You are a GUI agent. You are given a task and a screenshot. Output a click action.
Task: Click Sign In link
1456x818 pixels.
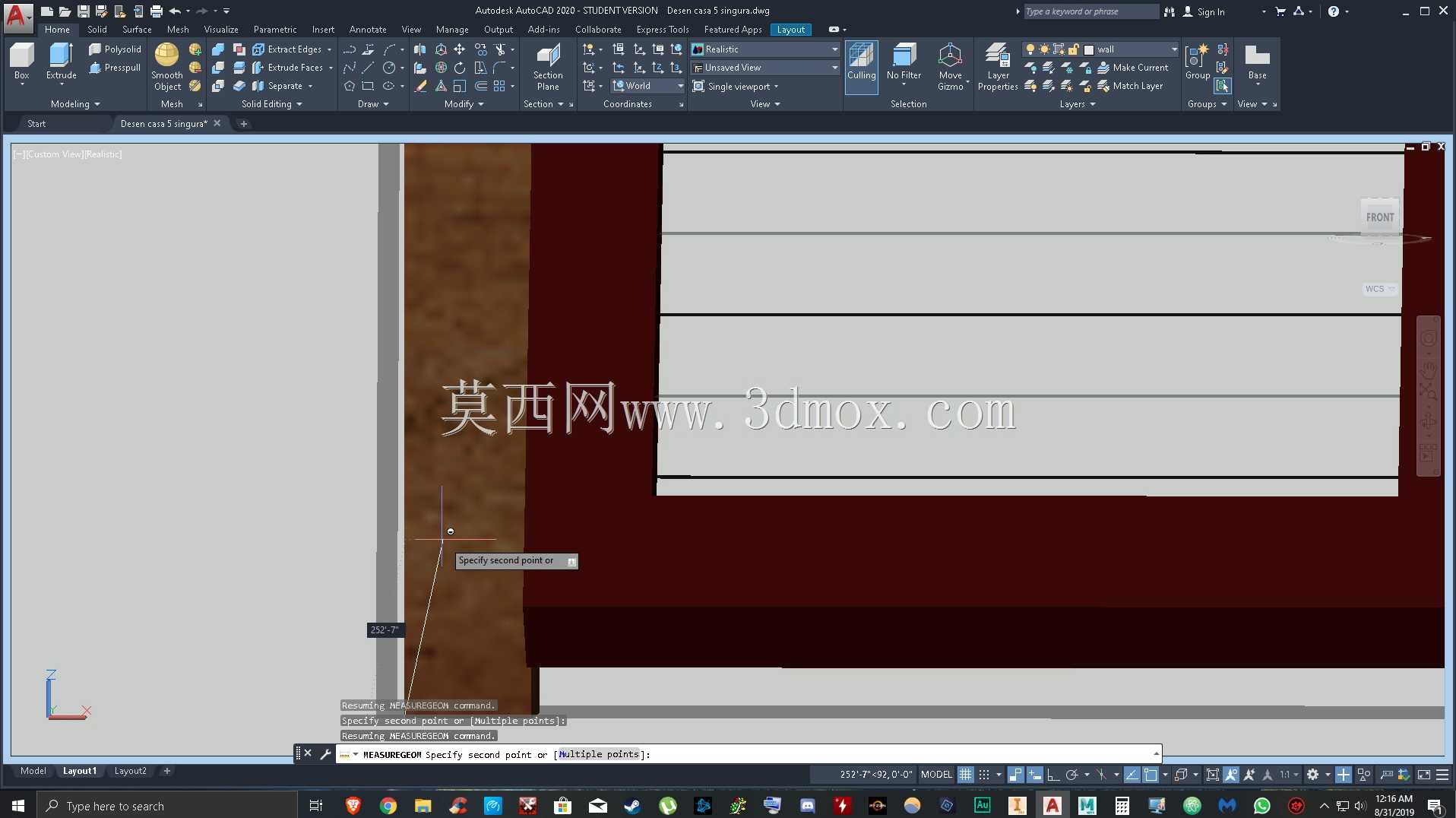pyautogui.click(x=1204, y=11)
